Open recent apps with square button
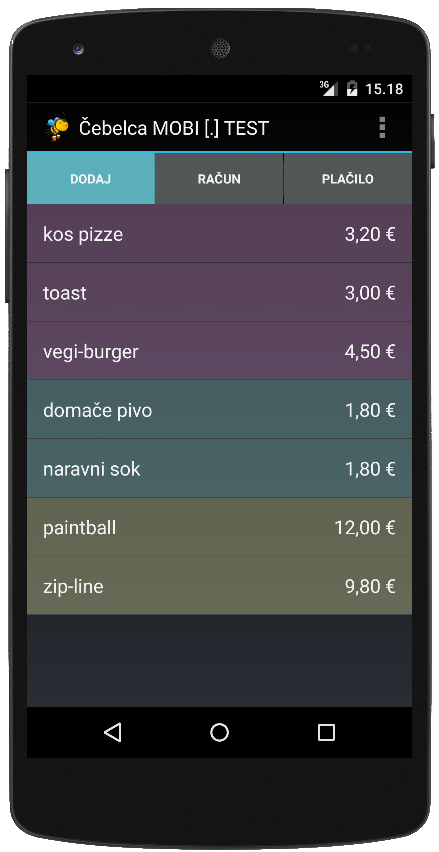Viewport: 439px width, 852px height. [x=326, y=732]
